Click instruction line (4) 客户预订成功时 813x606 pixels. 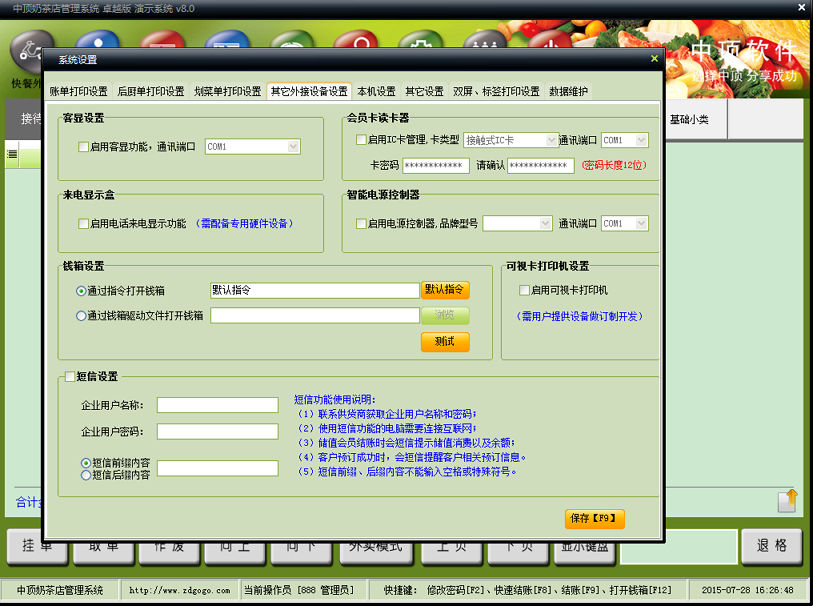(x=411, y=457)
